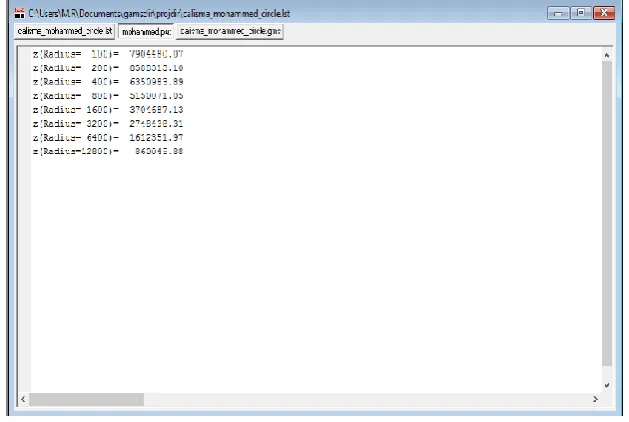Click the line 'z(Radius= 400)'

108,82
